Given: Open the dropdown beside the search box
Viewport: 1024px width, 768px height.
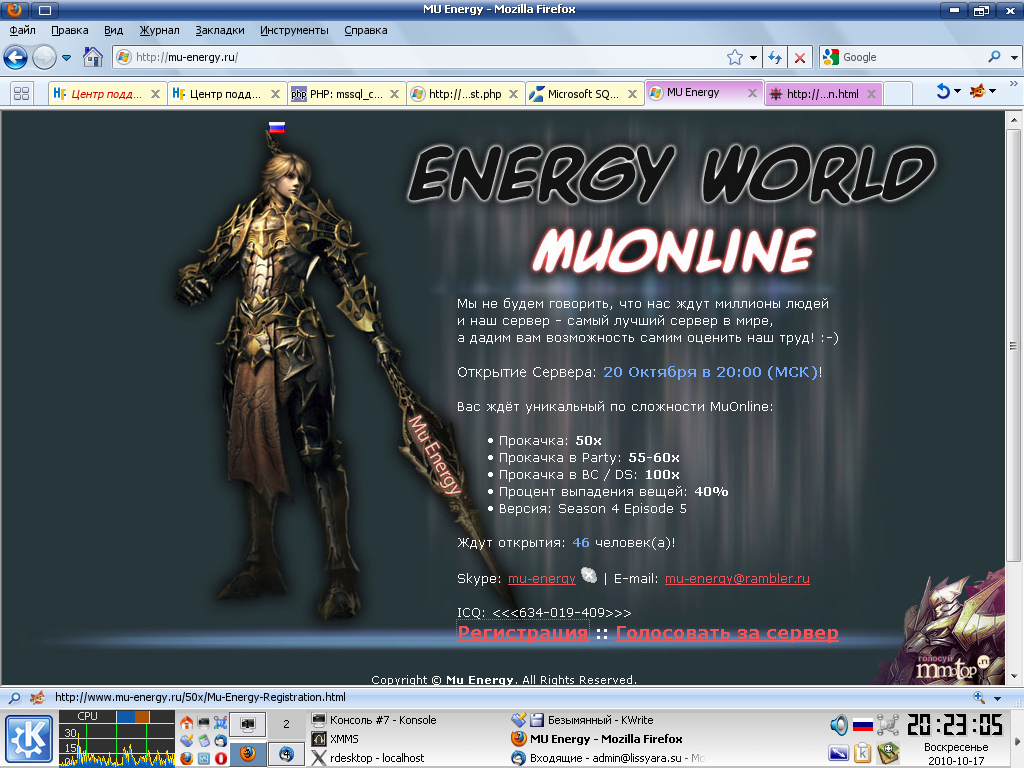Looking at the screenshot, I should 1014,57.
